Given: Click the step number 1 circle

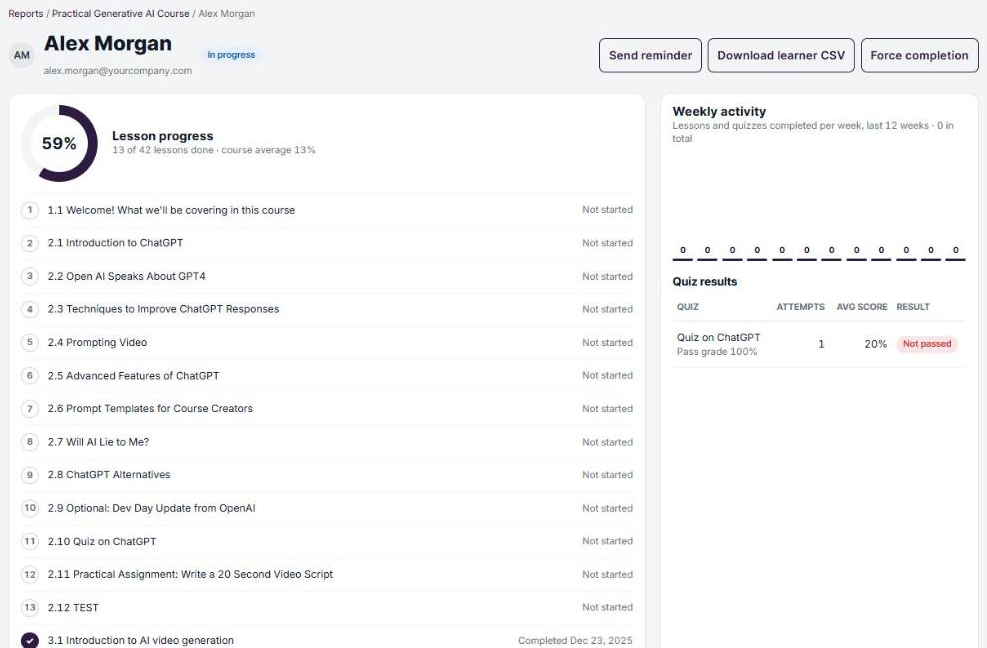Looking at the screenshot, I should (30, 210).
